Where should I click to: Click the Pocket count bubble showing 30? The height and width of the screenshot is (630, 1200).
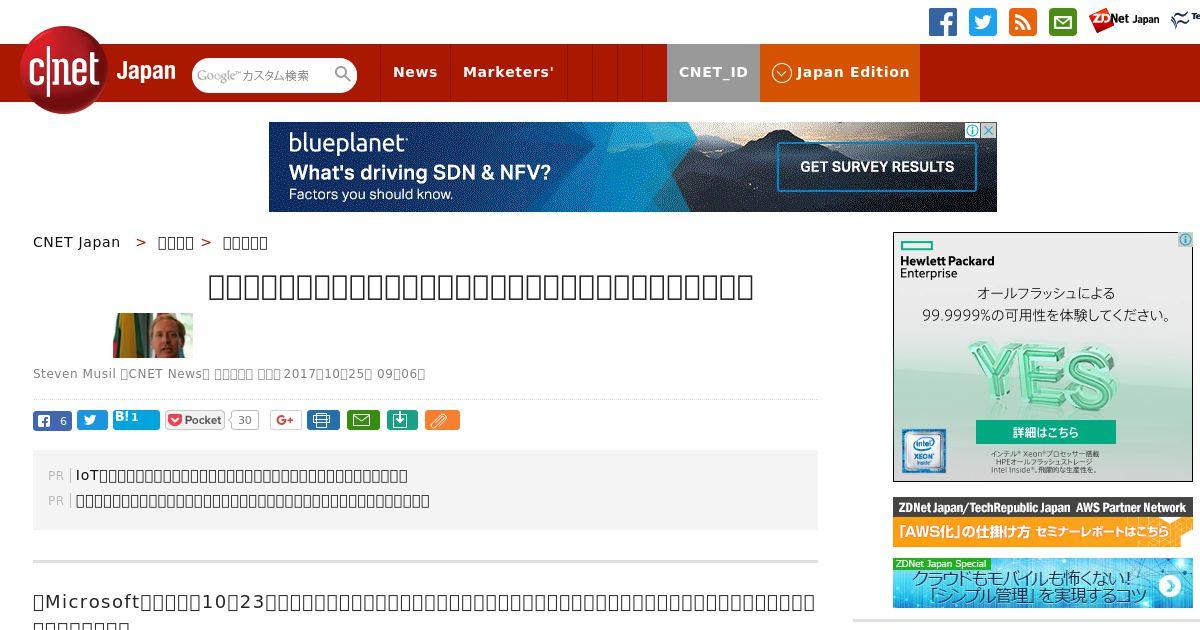pos(245,420)
